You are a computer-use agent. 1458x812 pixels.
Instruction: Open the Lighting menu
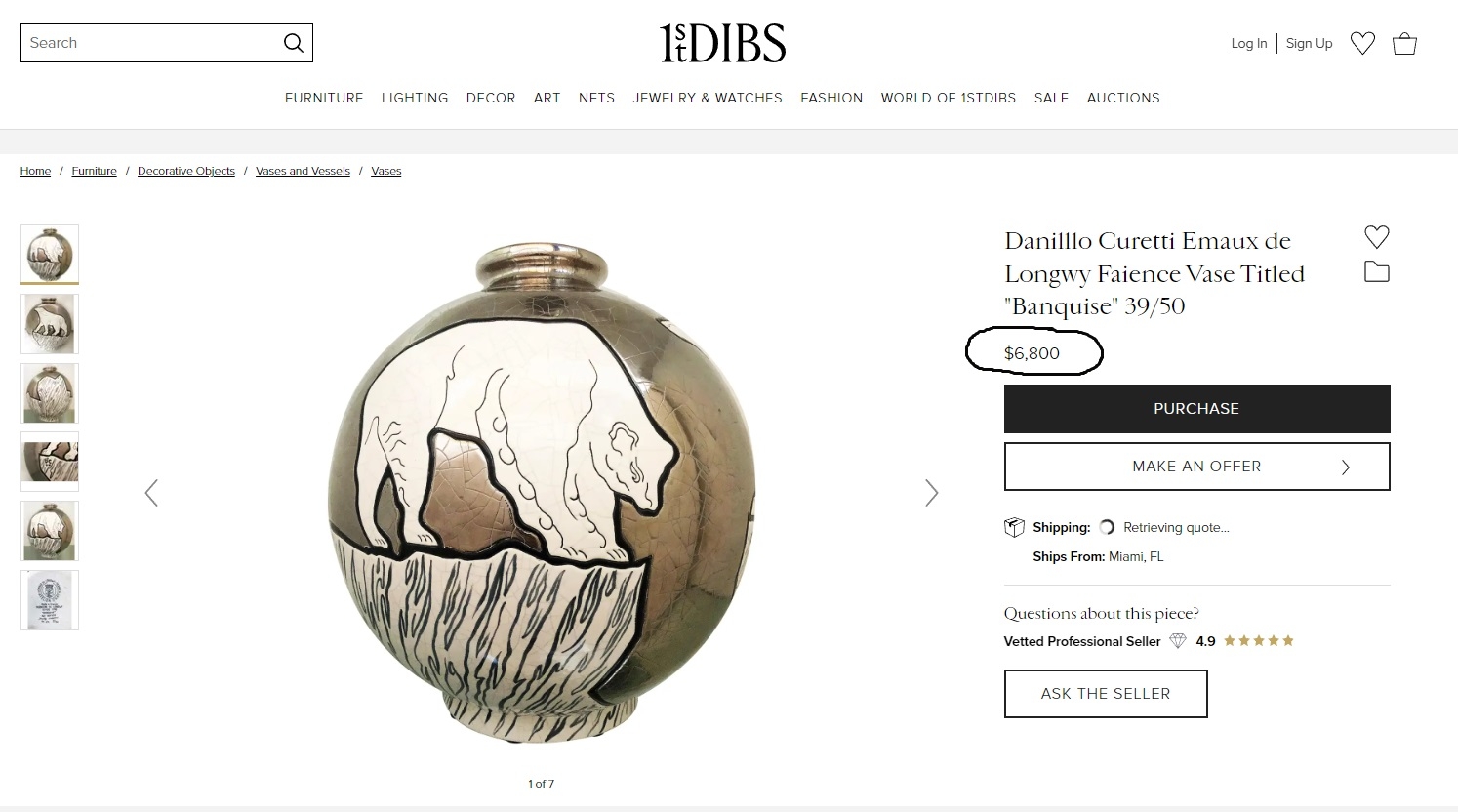[x=415, y=98]
